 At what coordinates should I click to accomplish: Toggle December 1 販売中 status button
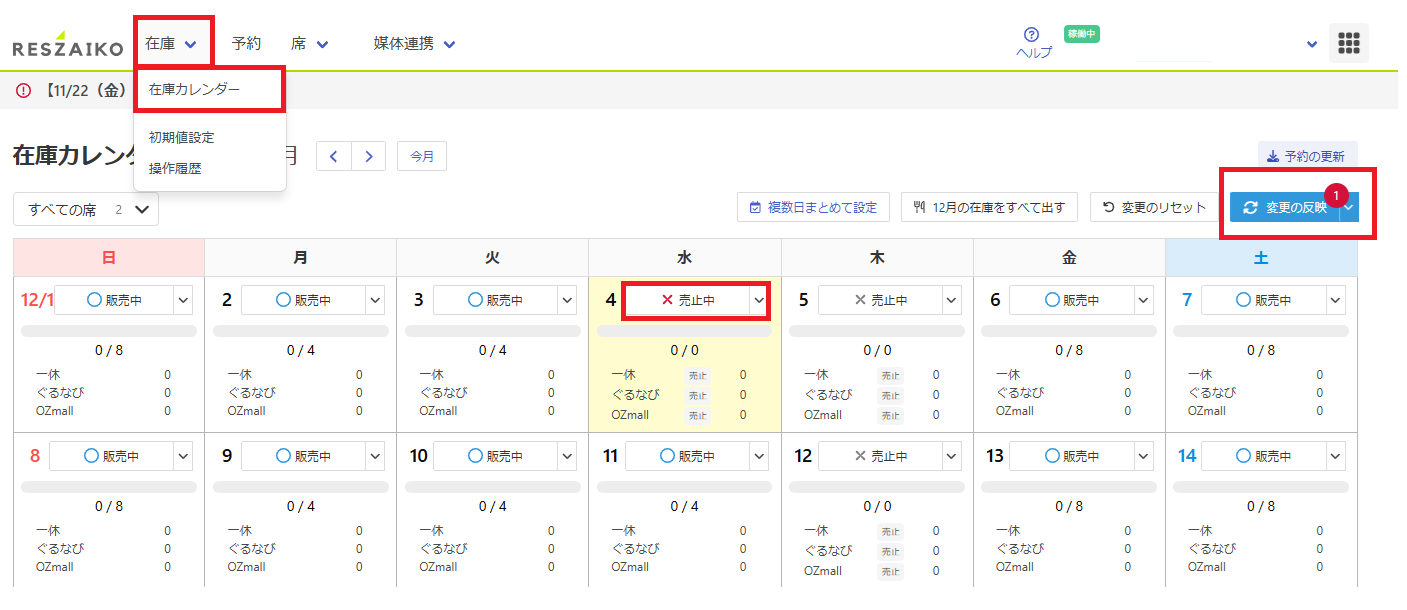113,300
